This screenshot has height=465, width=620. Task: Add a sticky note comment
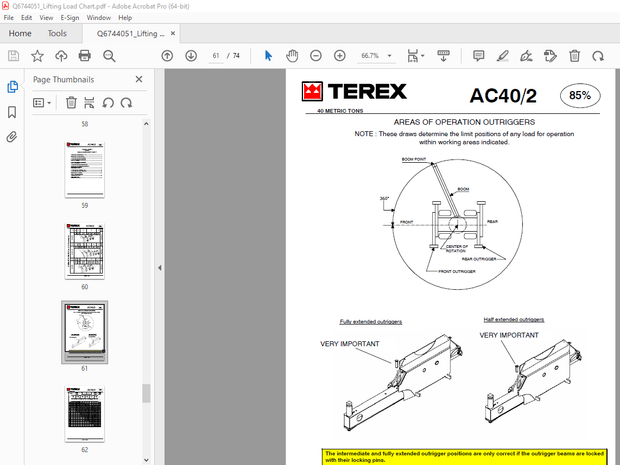coord(478,56)
